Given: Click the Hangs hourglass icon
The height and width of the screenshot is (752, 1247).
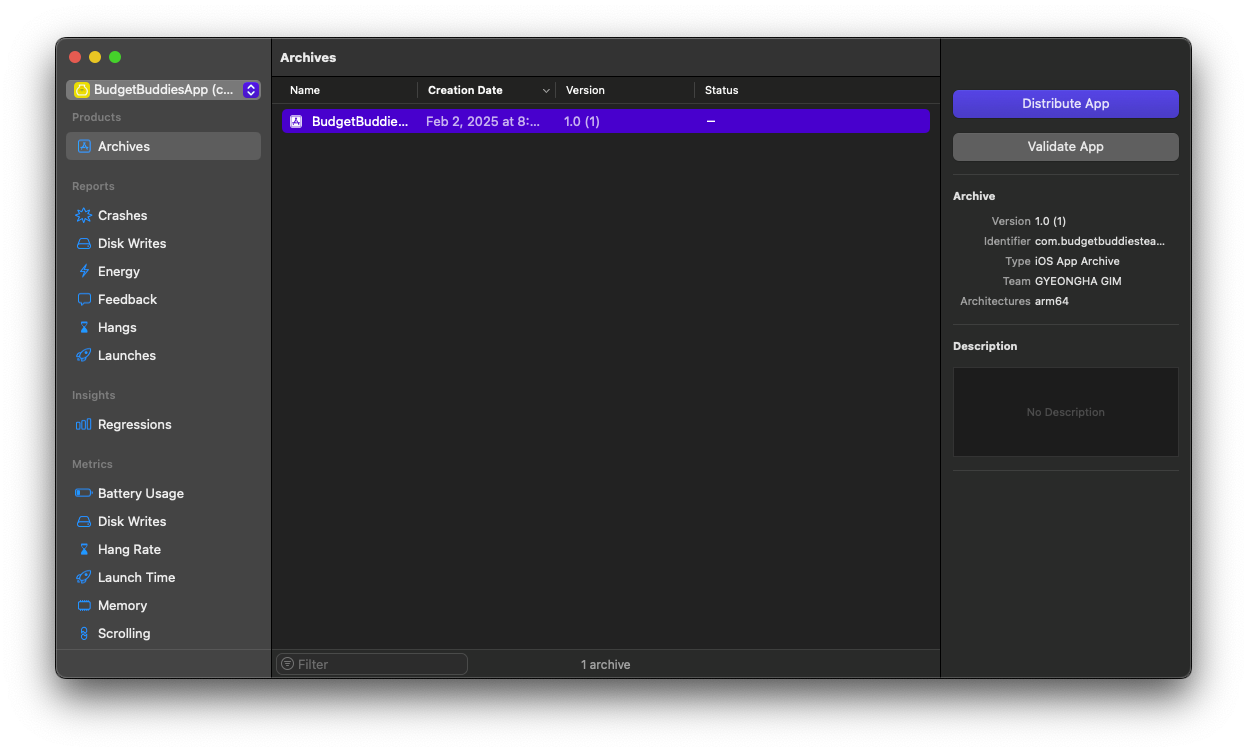Looking at the screenshot, I should point(84,327).
